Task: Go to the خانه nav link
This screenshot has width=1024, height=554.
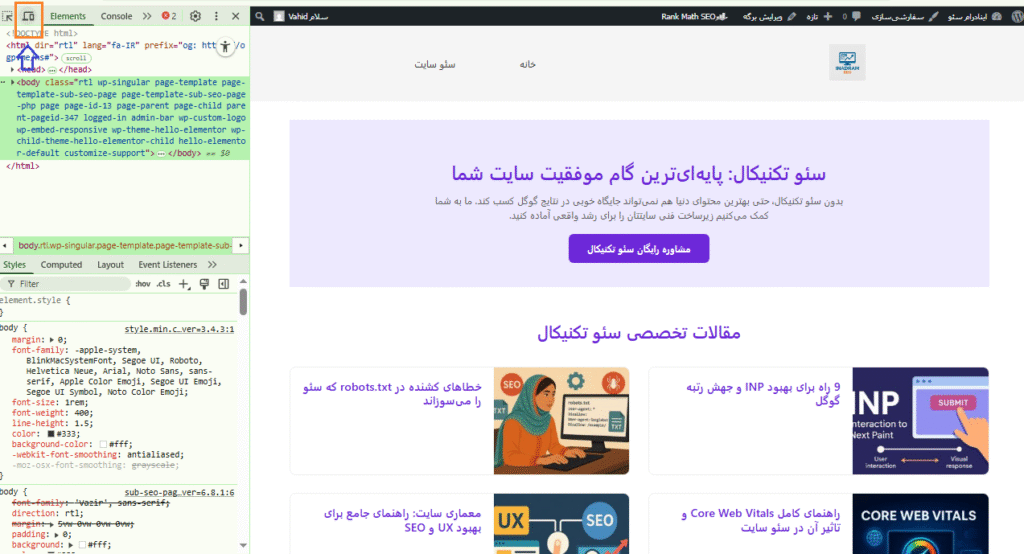Action: (x=528, y=64)
